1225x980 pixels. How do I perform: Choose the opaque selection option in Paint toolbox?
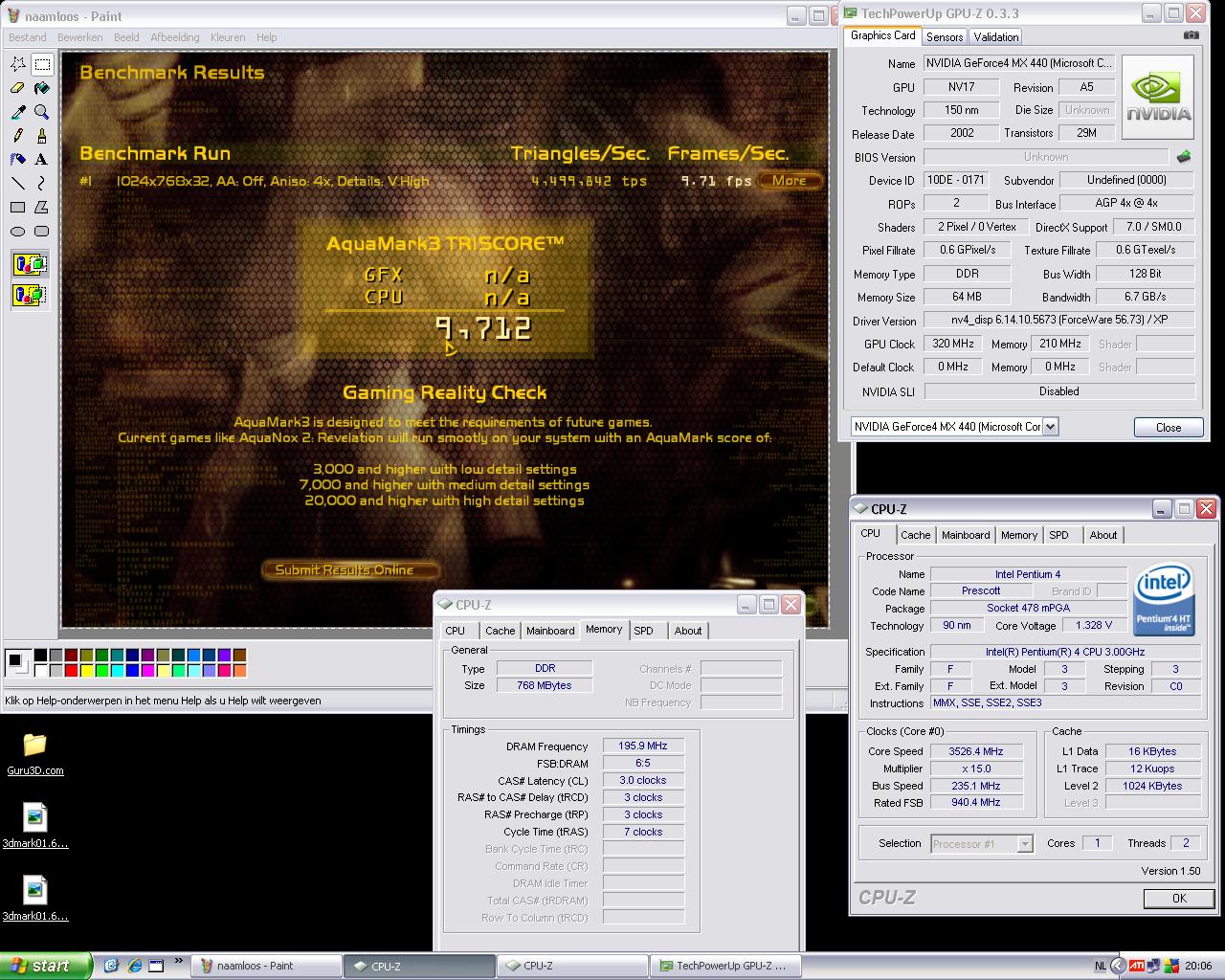tap(30, 264)
